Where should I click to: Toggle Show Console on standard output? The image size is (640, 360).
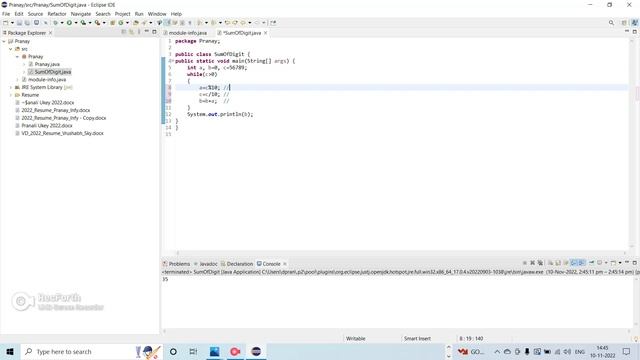574,263
